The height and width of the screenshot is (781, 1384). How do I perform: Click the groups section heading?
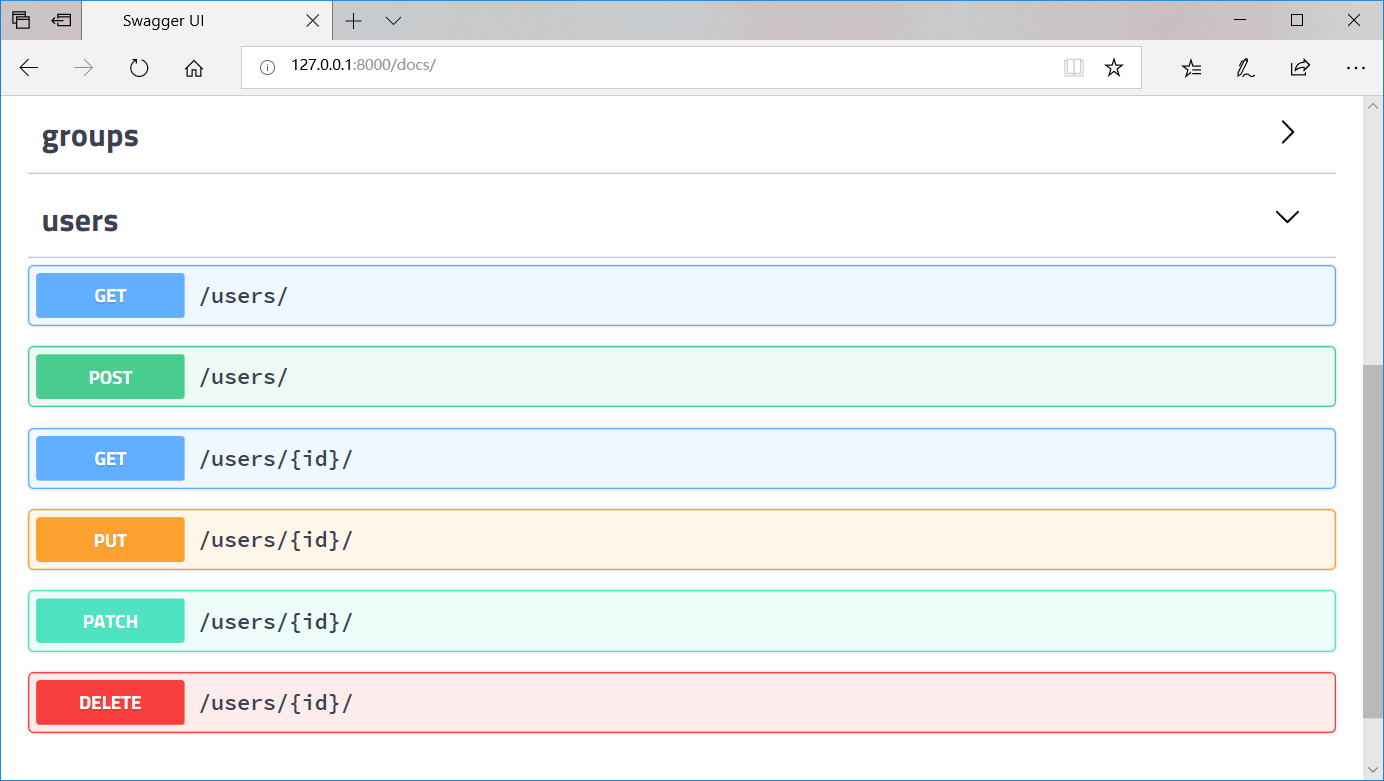90,136
